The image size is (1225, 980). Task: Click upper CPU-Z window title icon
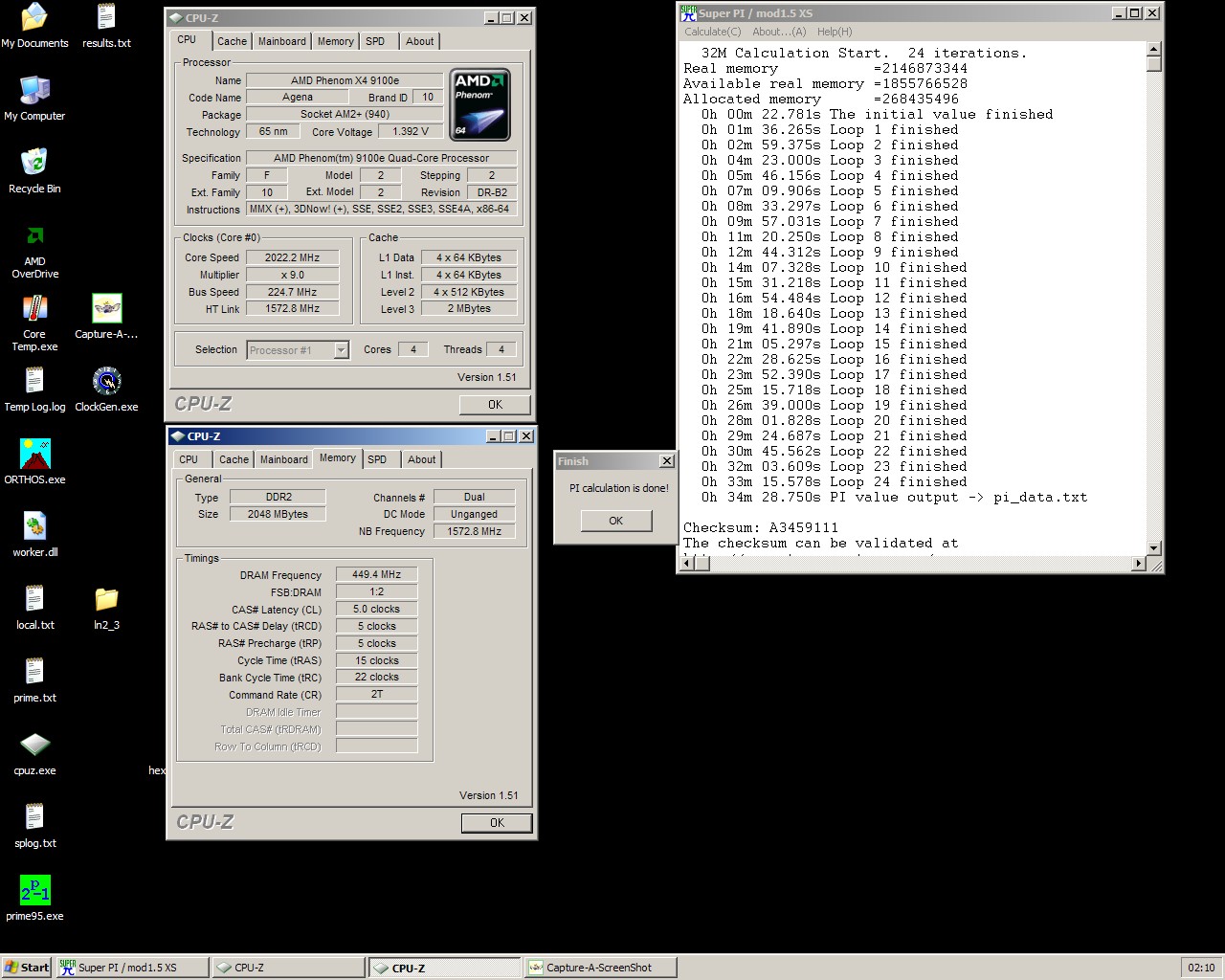click(176, 18)
